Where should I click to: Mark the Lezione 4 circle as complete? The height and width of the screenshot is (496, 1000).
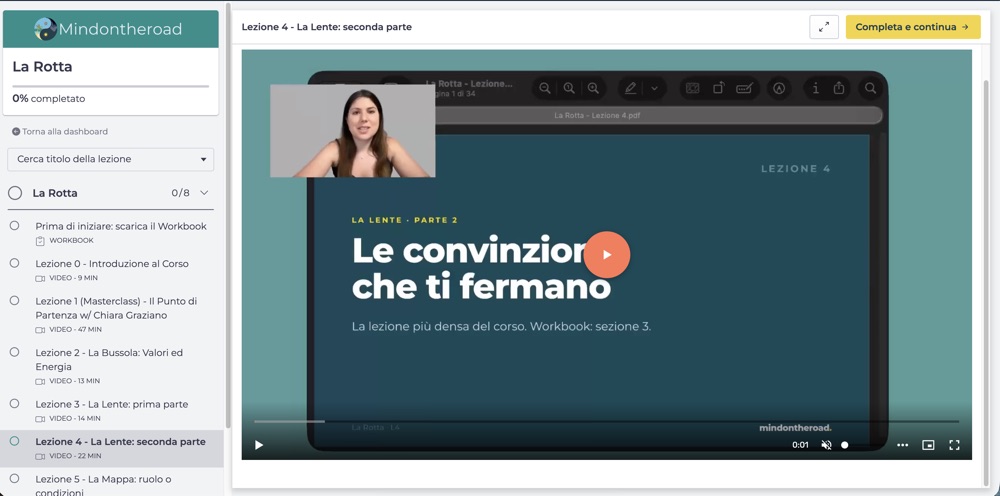15,441
